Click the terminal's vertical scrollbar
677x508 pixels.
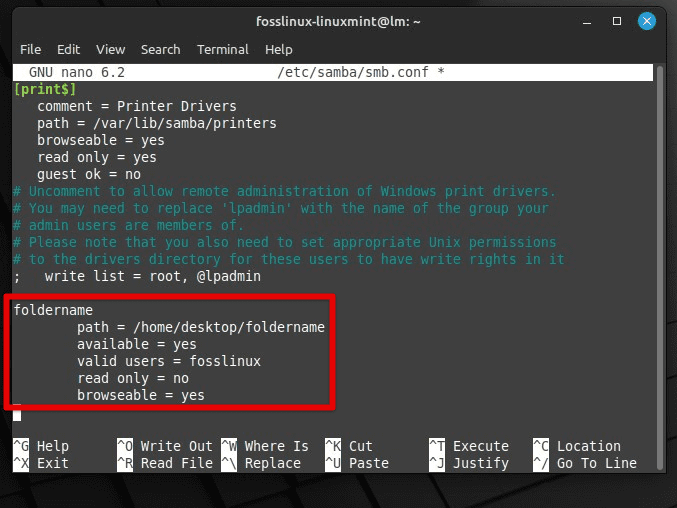[x=659, y=268]
